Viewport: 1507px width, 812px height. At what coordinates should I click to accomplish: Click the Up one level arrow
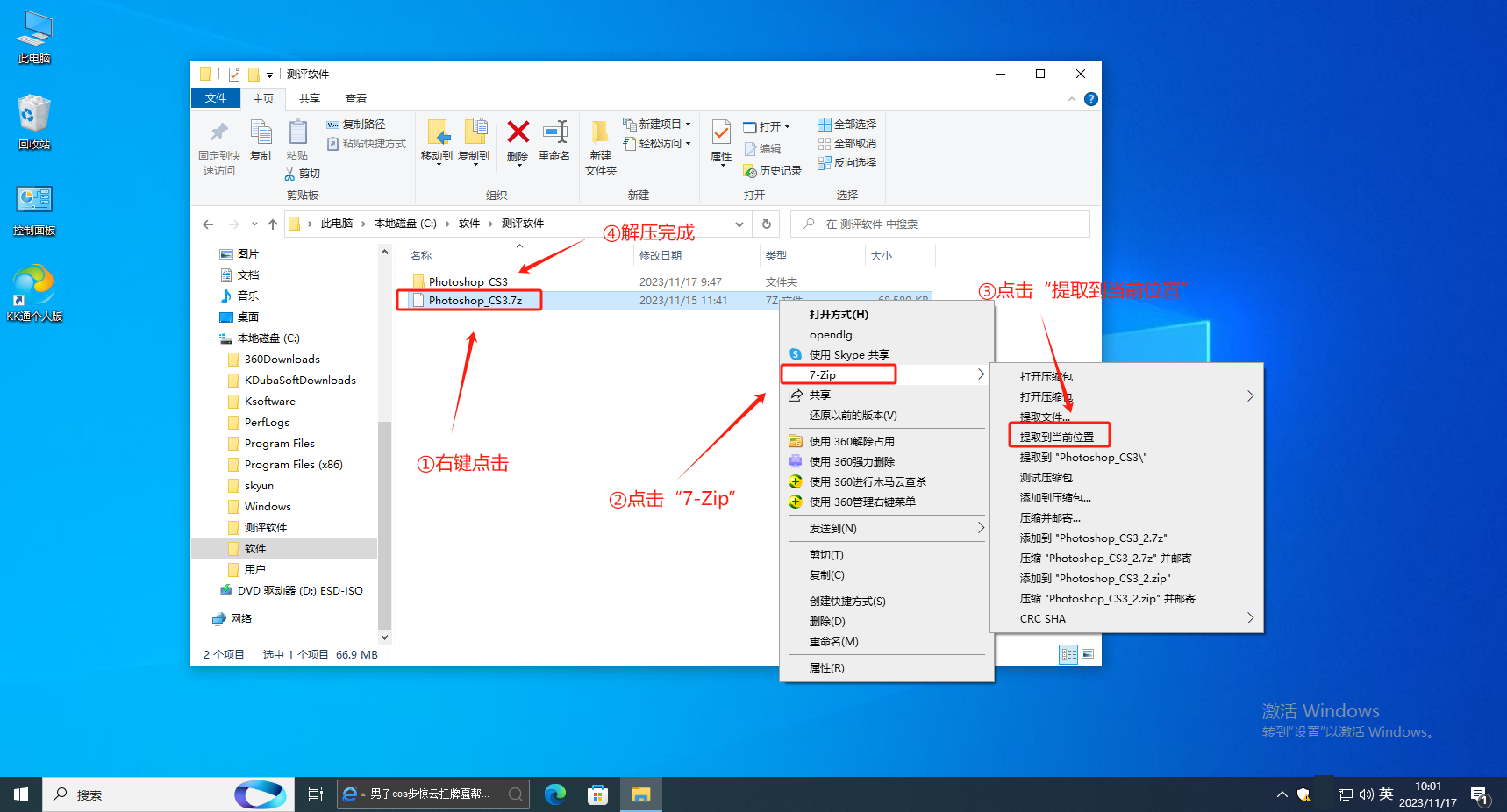273,224
